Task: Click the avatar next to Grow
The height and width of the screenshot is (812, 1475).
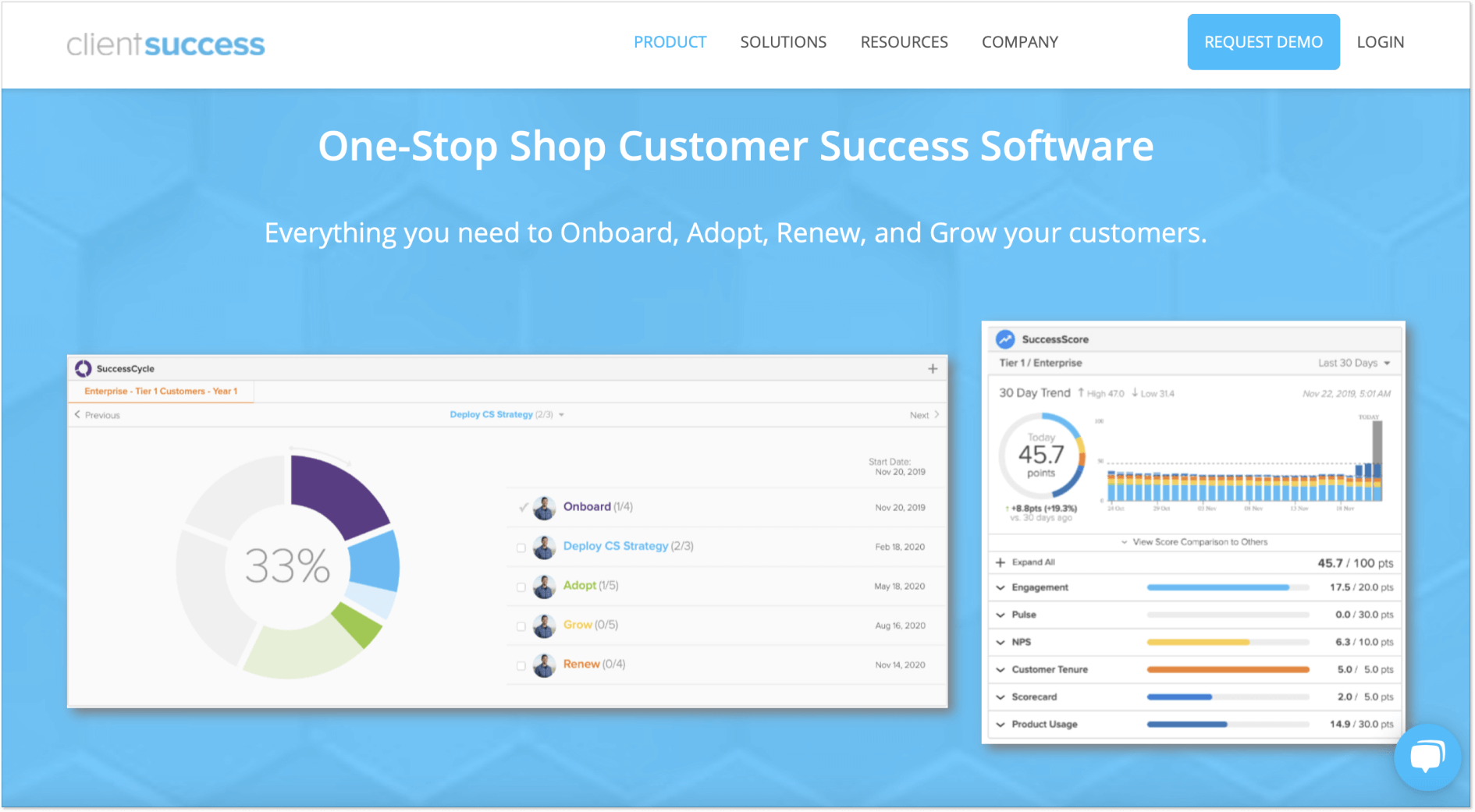Action: click(544, 626)
